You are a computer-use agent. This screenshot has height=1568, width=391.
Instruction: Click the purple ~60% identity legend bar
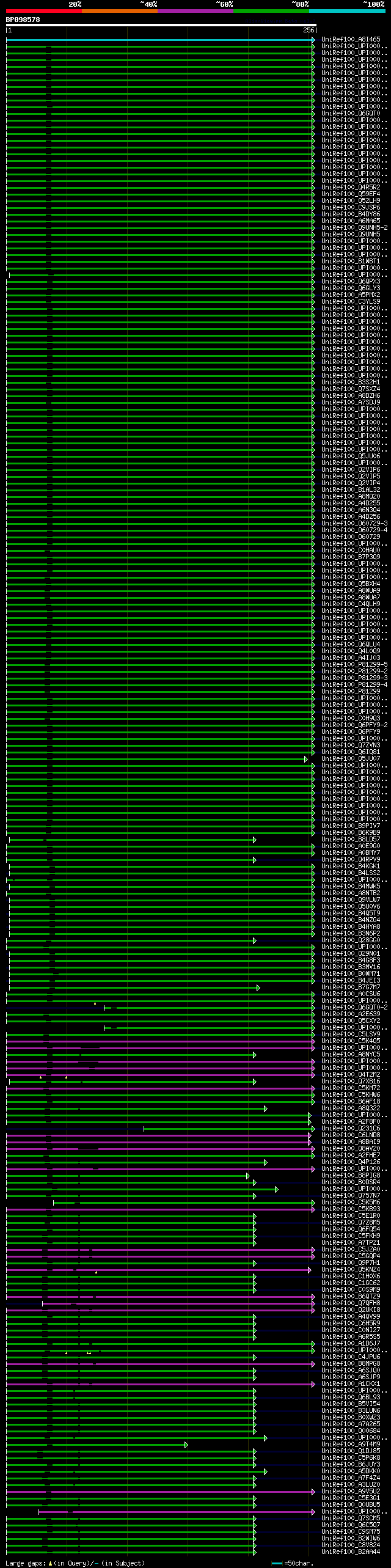[x=195, y=11]
